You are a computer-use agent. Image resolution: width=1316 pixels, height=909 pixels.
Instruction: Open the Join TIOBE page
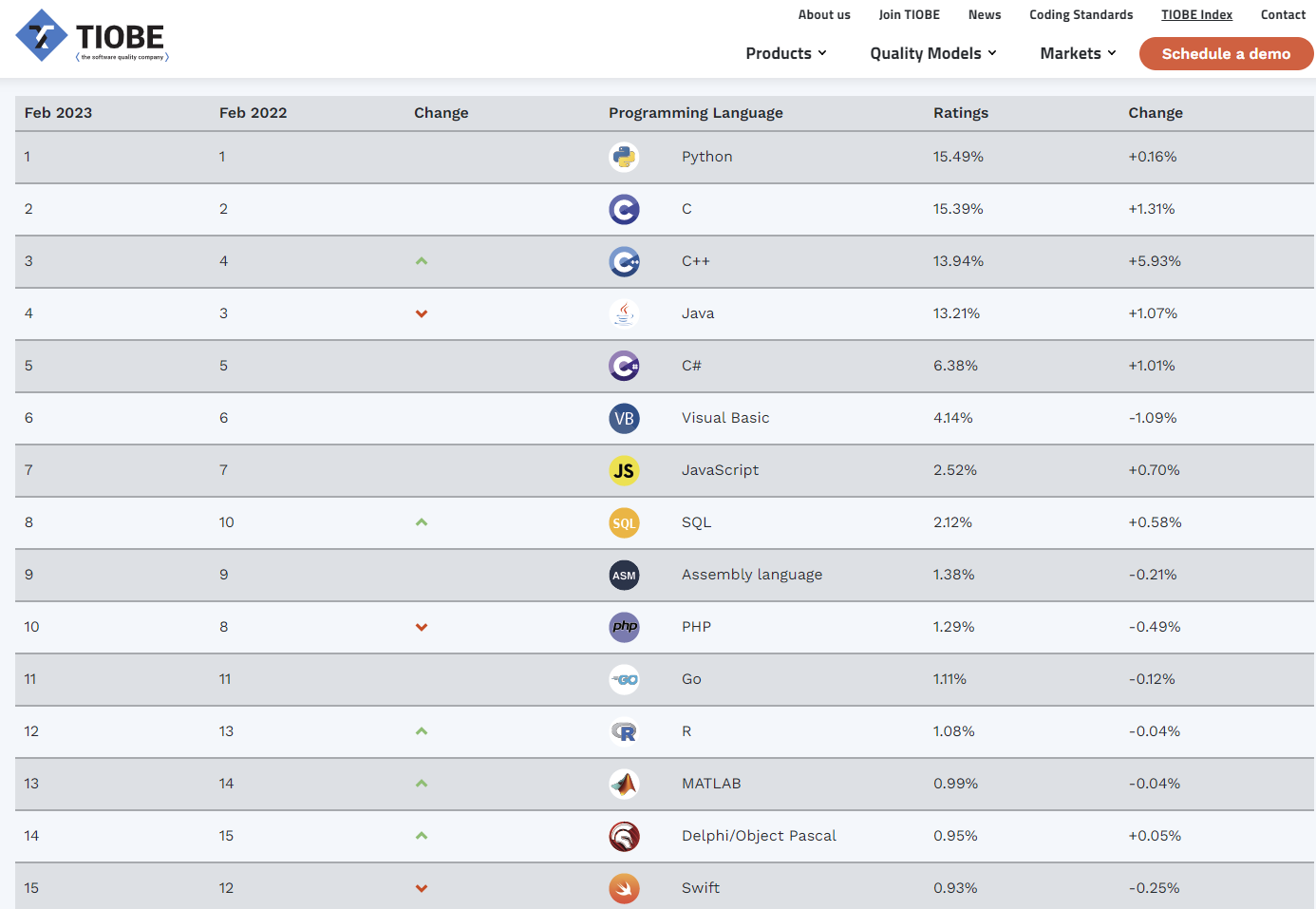909,14
